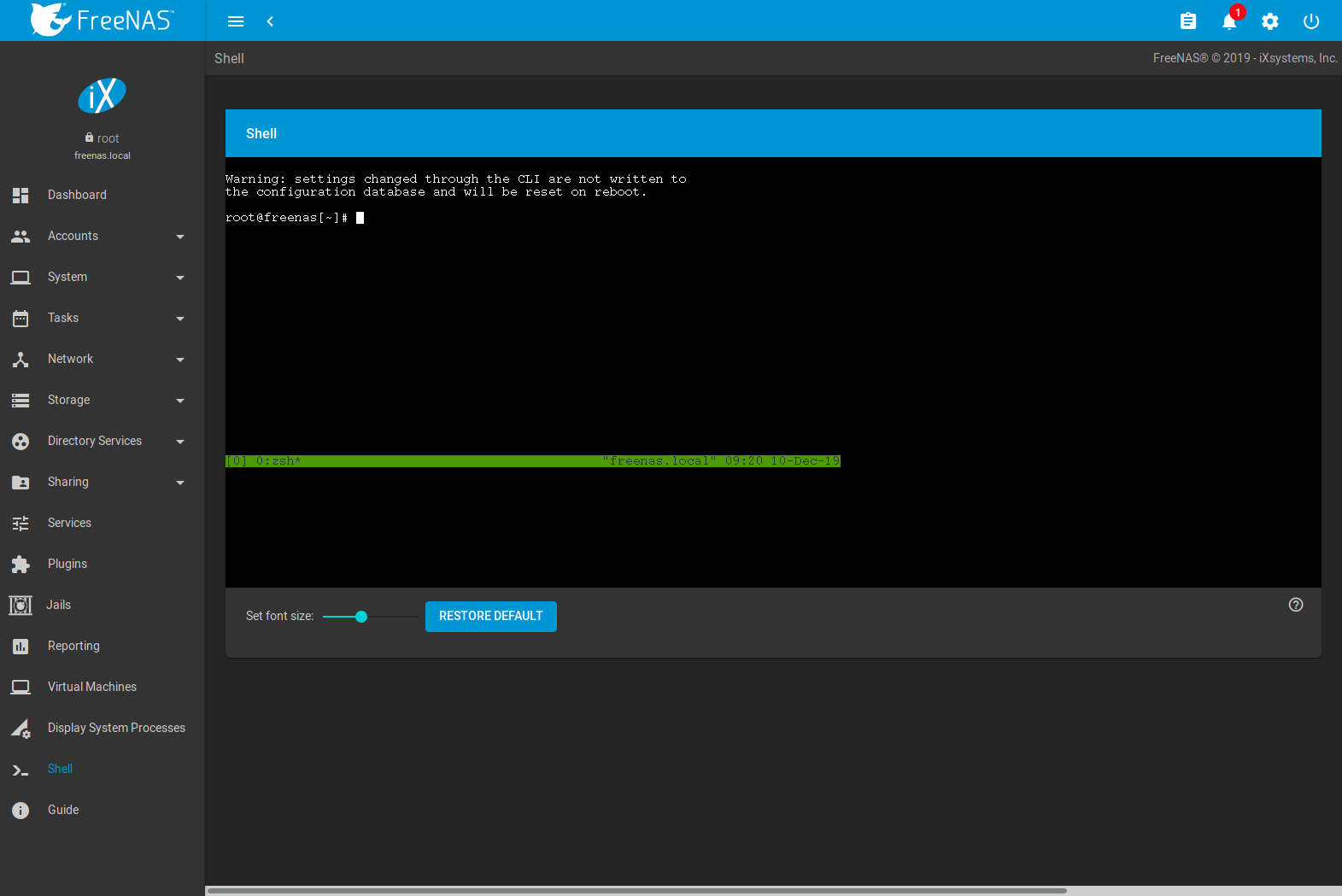
Task: Click the font size slider handle
Action: 361,617
